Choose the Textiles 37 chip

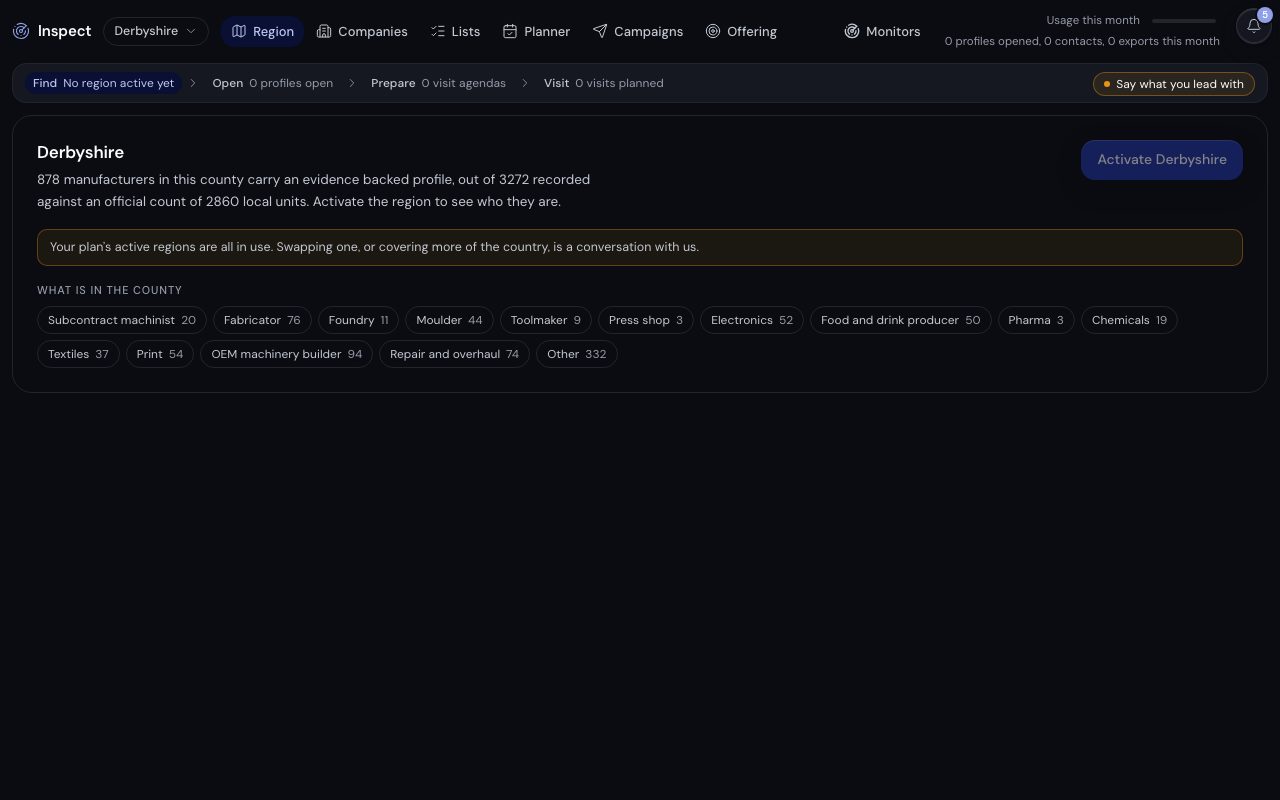coord(78,354)
